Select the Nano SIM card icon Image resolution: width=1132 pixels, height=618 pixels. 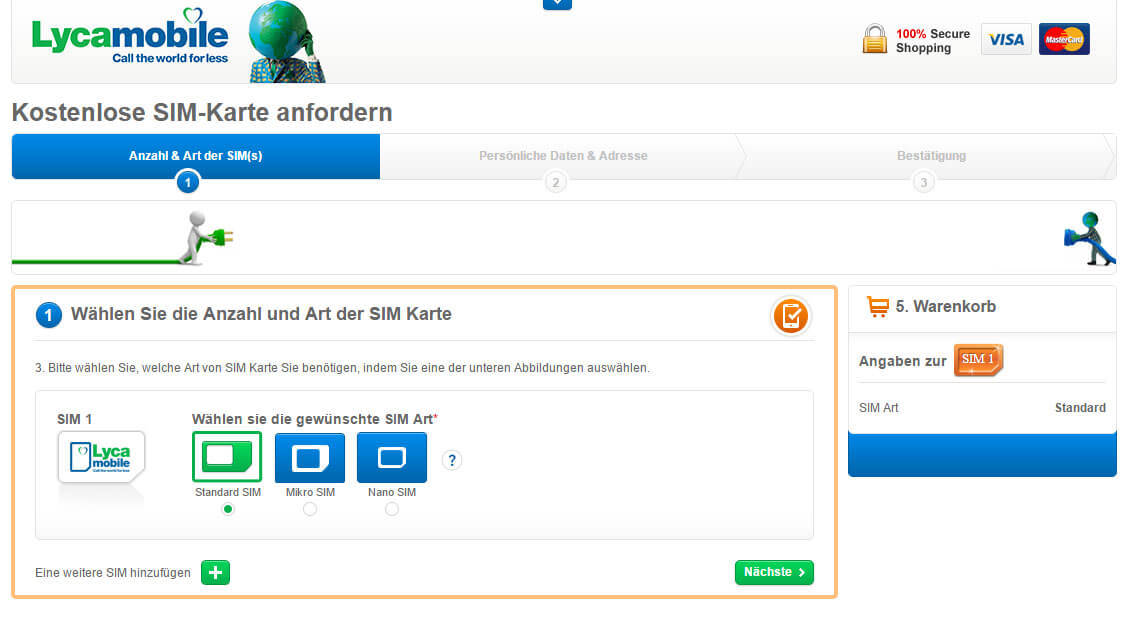(x=391, y=457)
